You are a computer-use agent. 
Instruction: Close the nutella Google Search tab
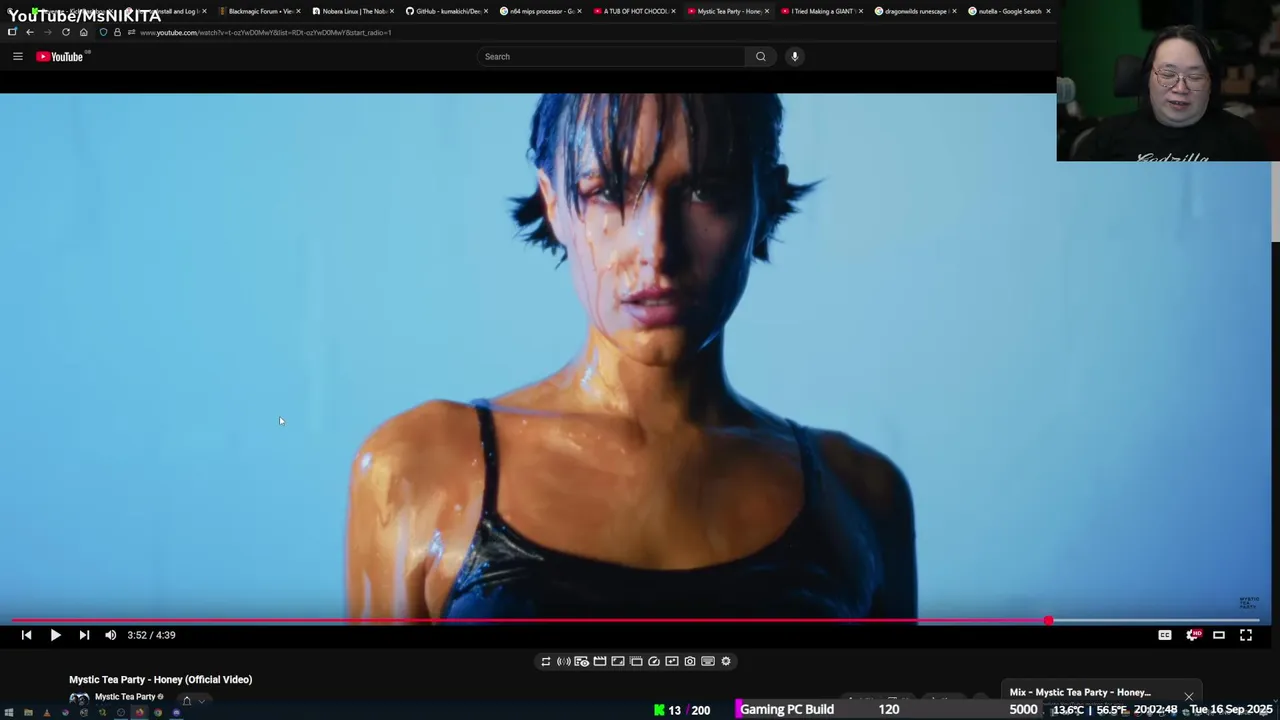1048,11
